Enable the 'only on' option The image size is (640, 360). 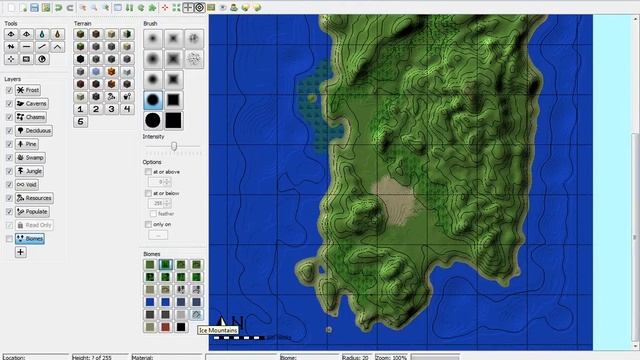(x=148, y=224)
